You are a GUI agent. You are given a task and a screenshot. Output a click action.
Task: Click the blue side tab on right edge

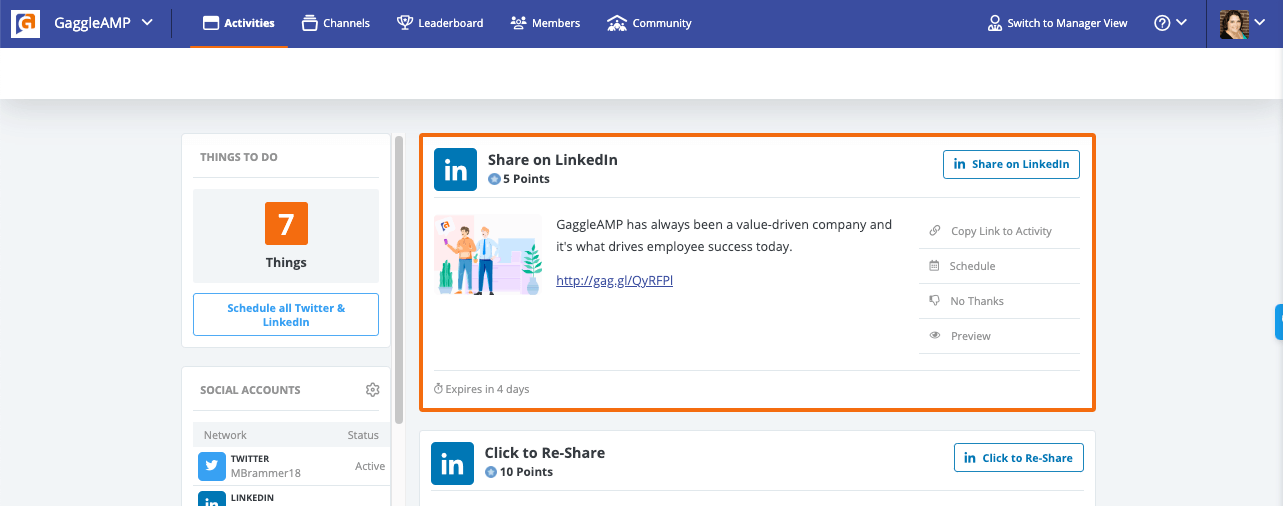tap(1279, 322)
